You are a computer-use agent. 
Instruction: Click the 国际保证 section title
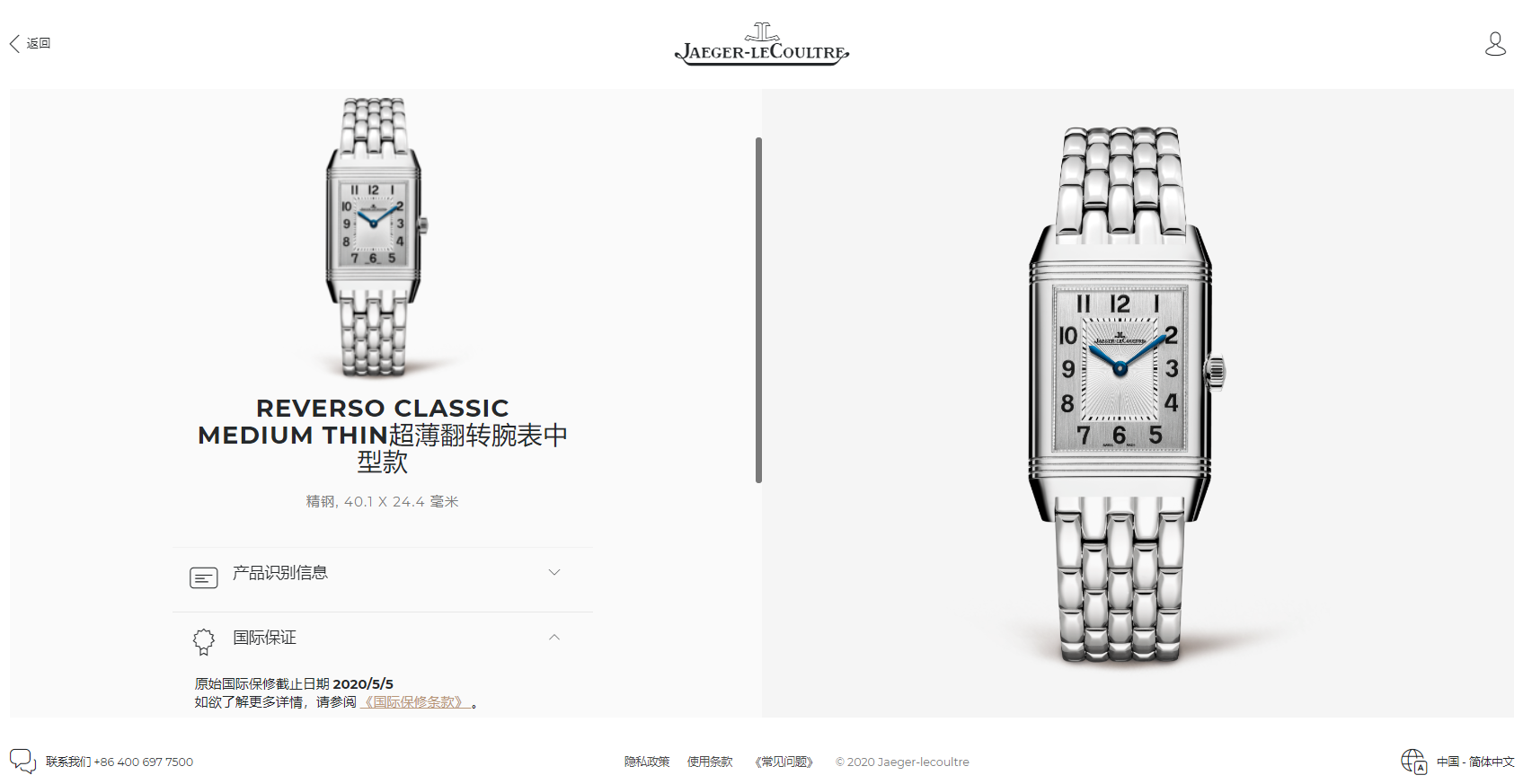pos(264,638)
